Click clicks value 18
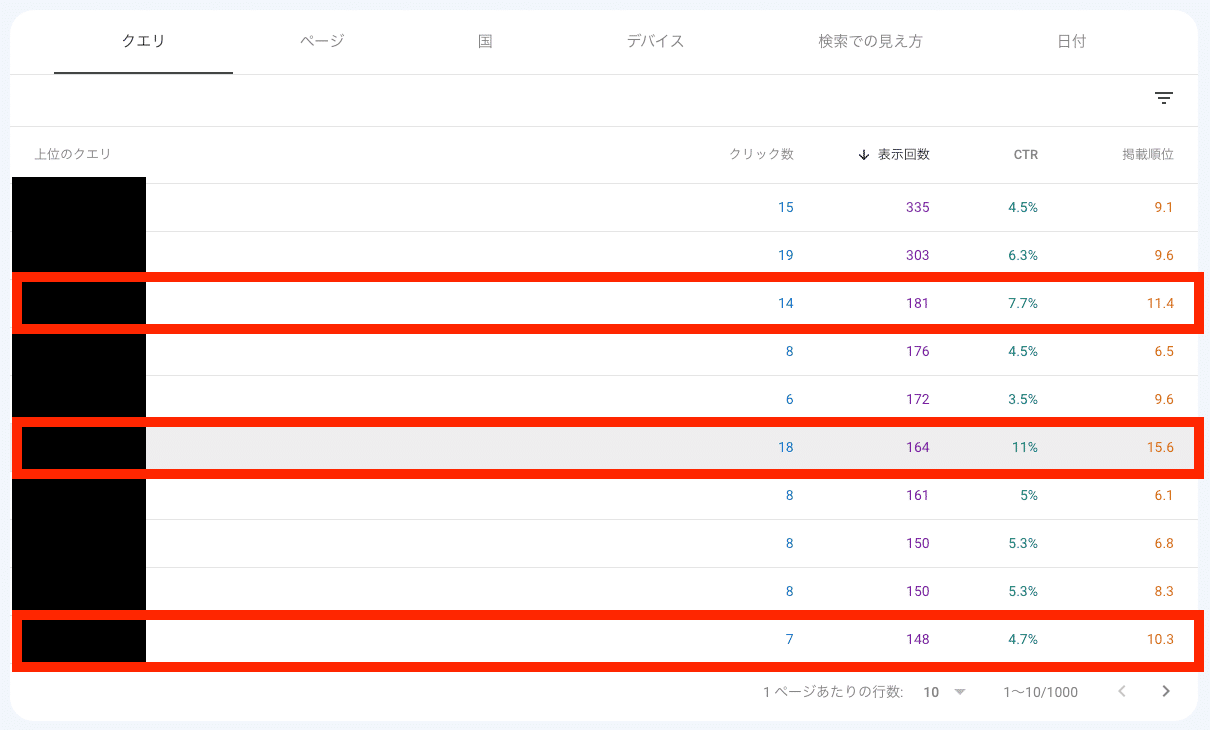1210x730 pixels. 786,447
